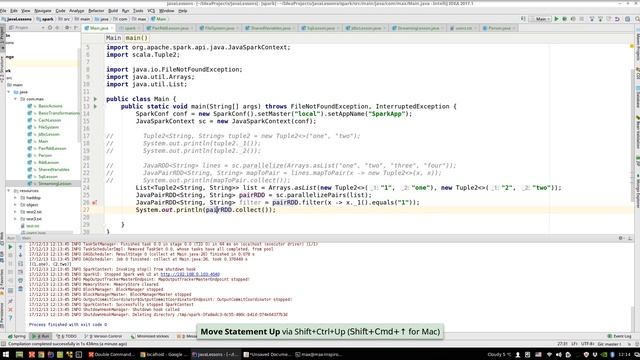The width and height of the screenshot is (640, 360).
Task: Click the 'Process finished with exit code 0' text
Action: [68, 325]
